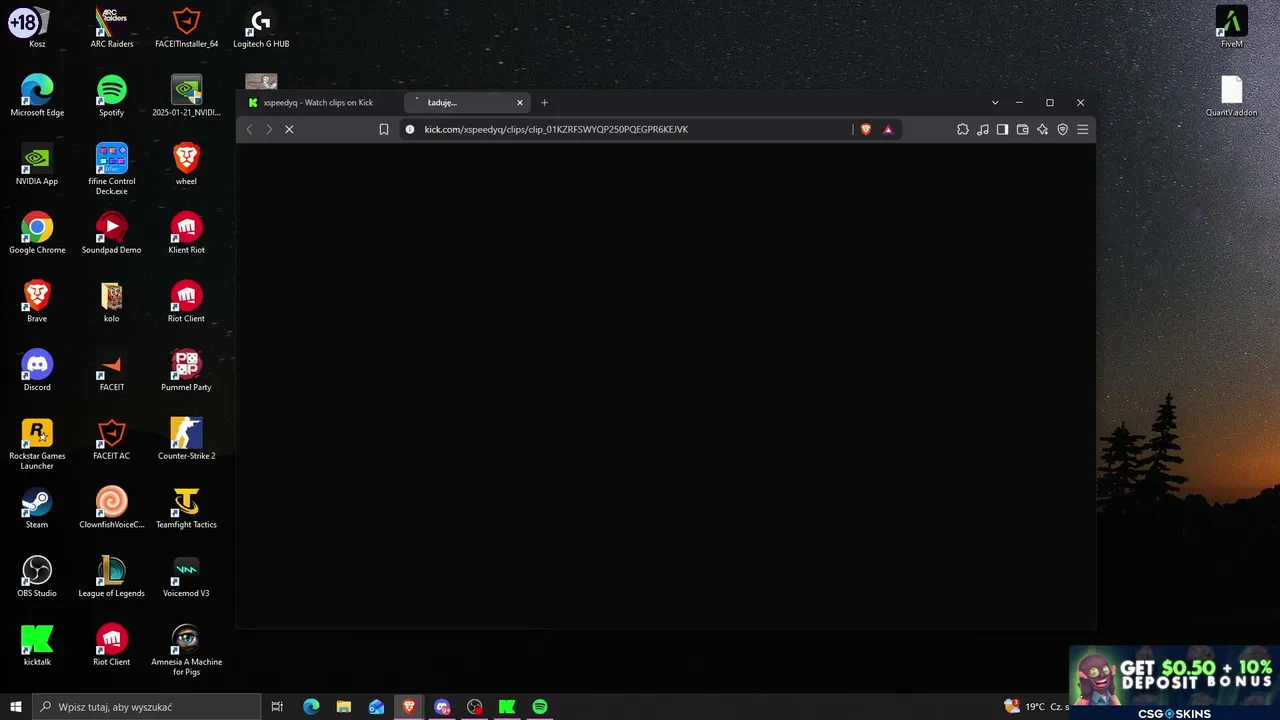Open Microsoft Edge desktop shortcut
This screenshot has height=720, width=1280.
37,96
